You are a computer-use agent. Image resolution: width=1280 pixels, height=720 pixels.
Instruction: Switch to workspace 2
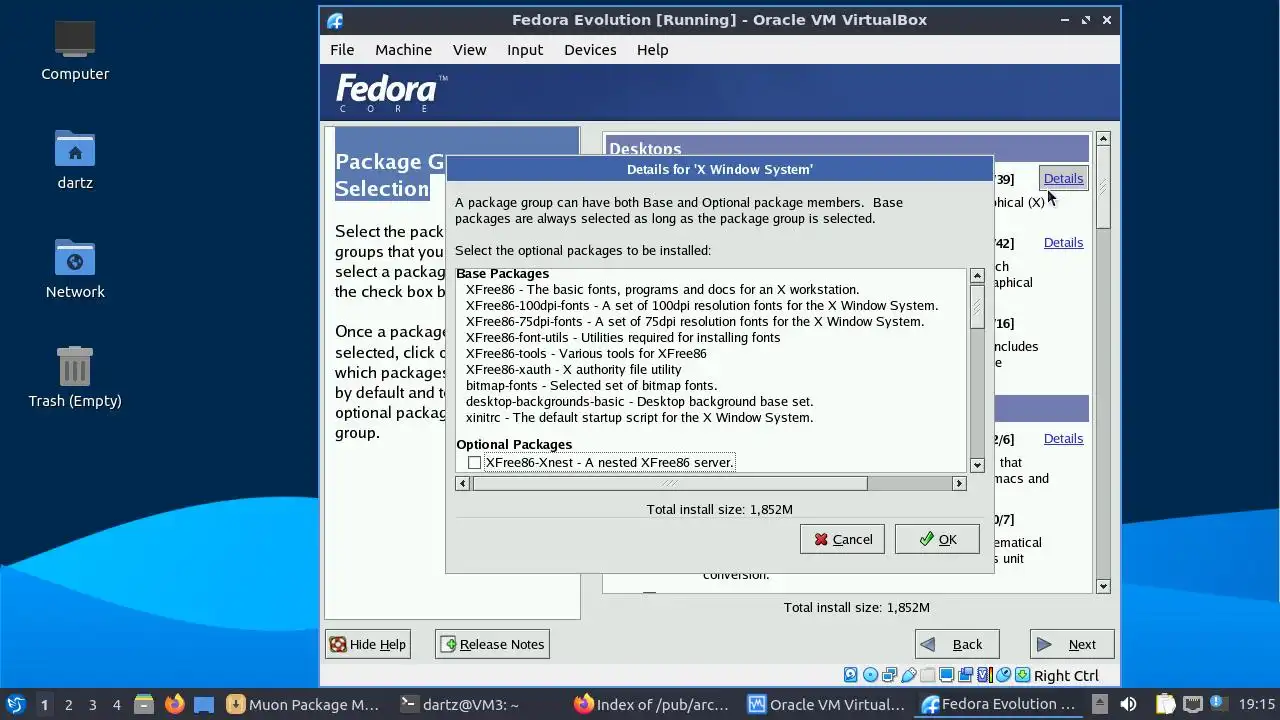click(68, 704)
